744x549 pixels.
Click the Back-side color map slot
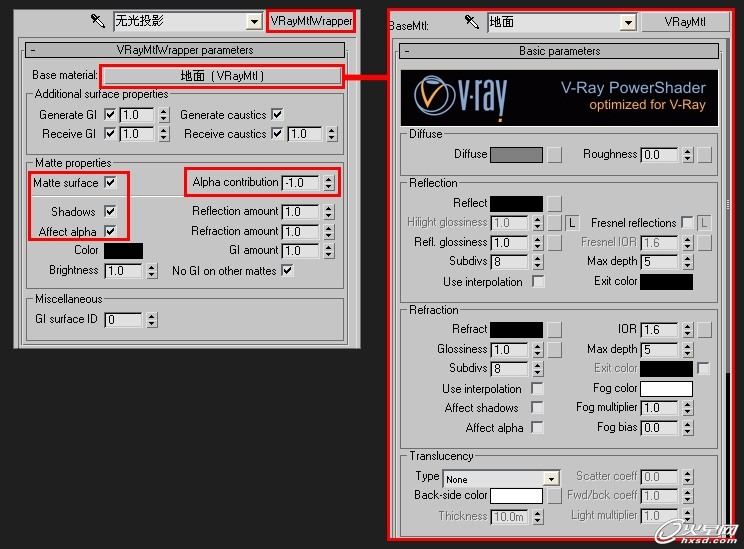click(555, 495)
